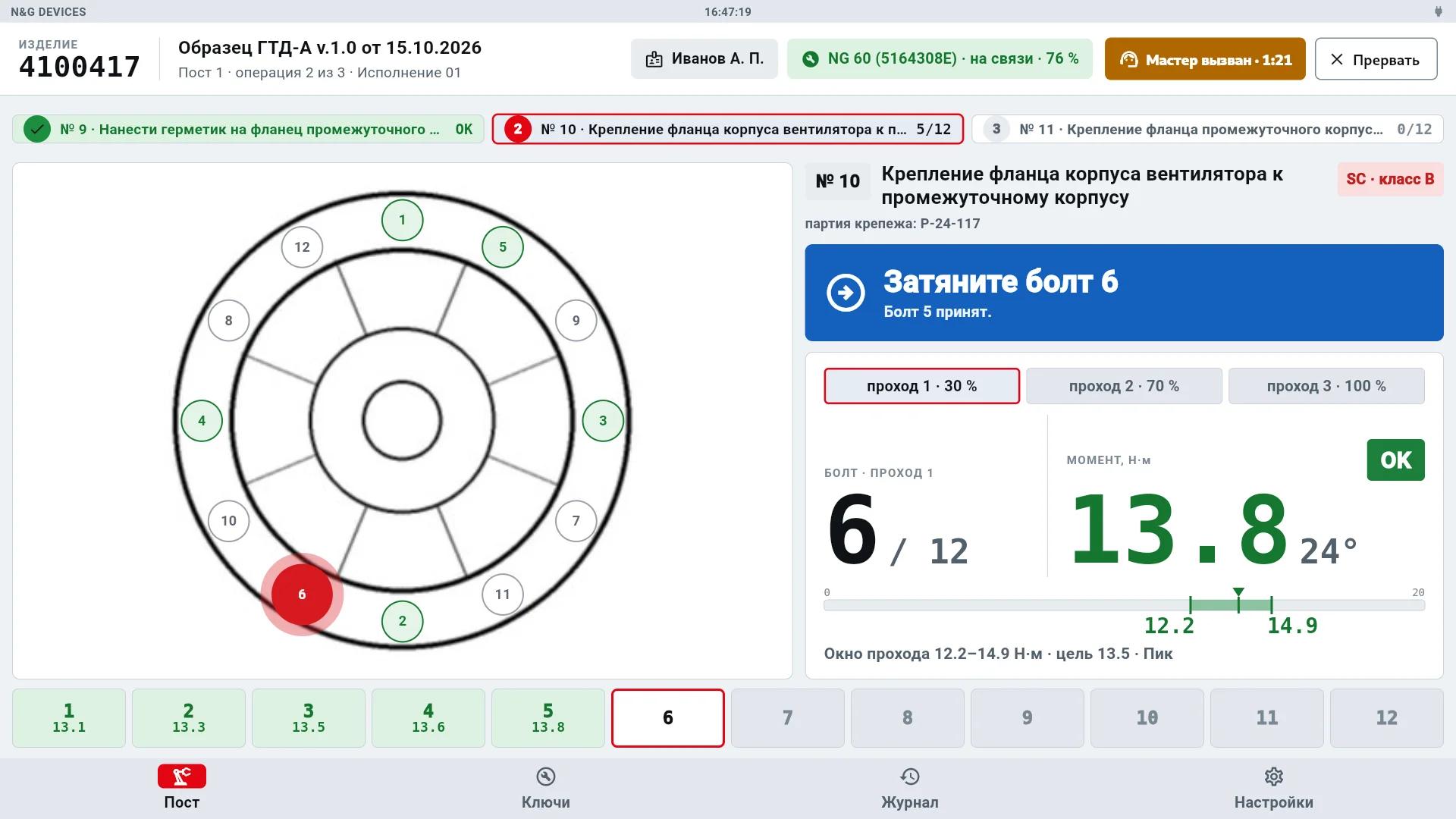Click the X icon in Прервать
Screen dimensions: 1456x819
(x=1337, y=59)
